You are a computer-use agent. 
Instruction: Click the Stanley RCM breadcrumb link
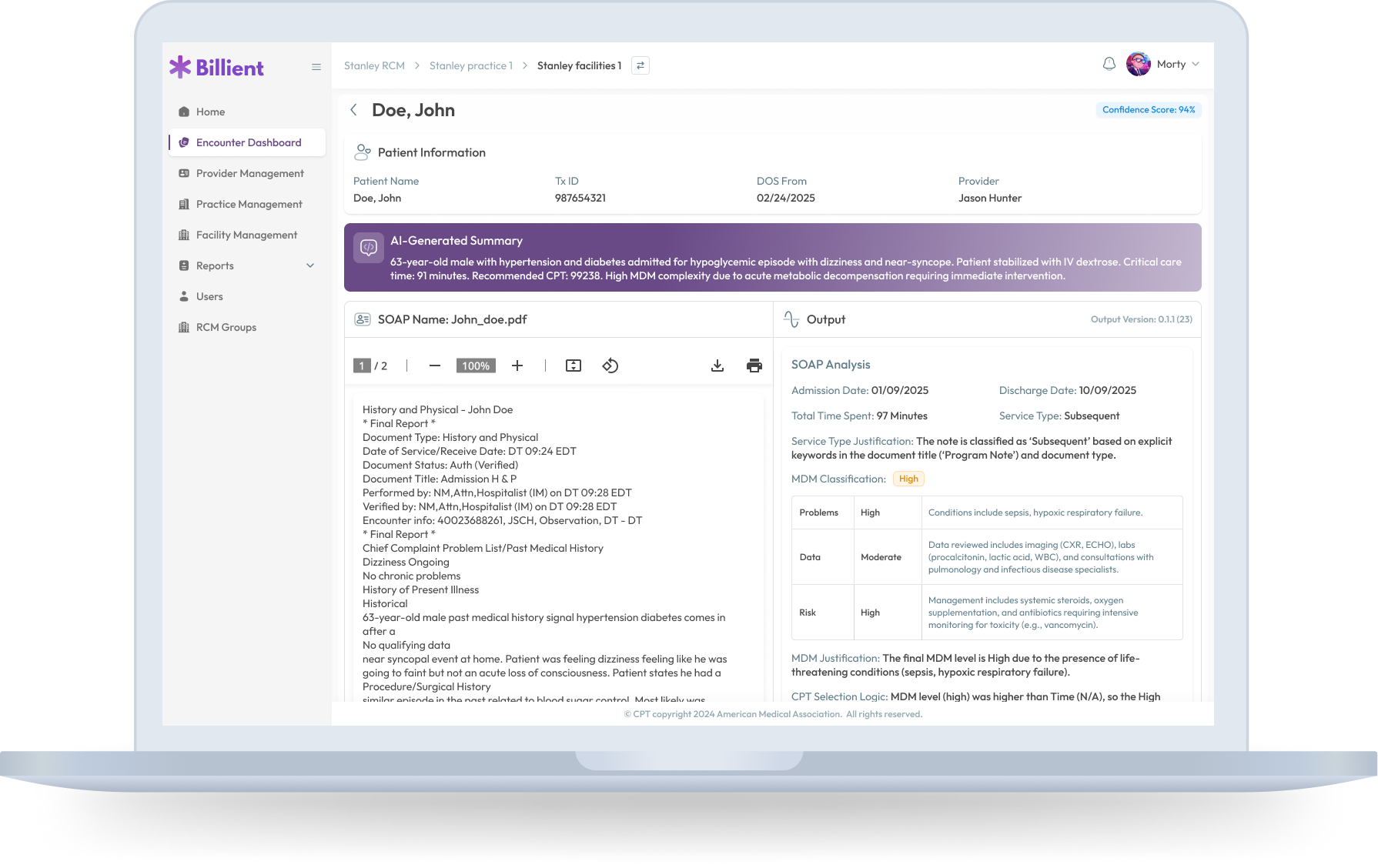coord(374,65)
